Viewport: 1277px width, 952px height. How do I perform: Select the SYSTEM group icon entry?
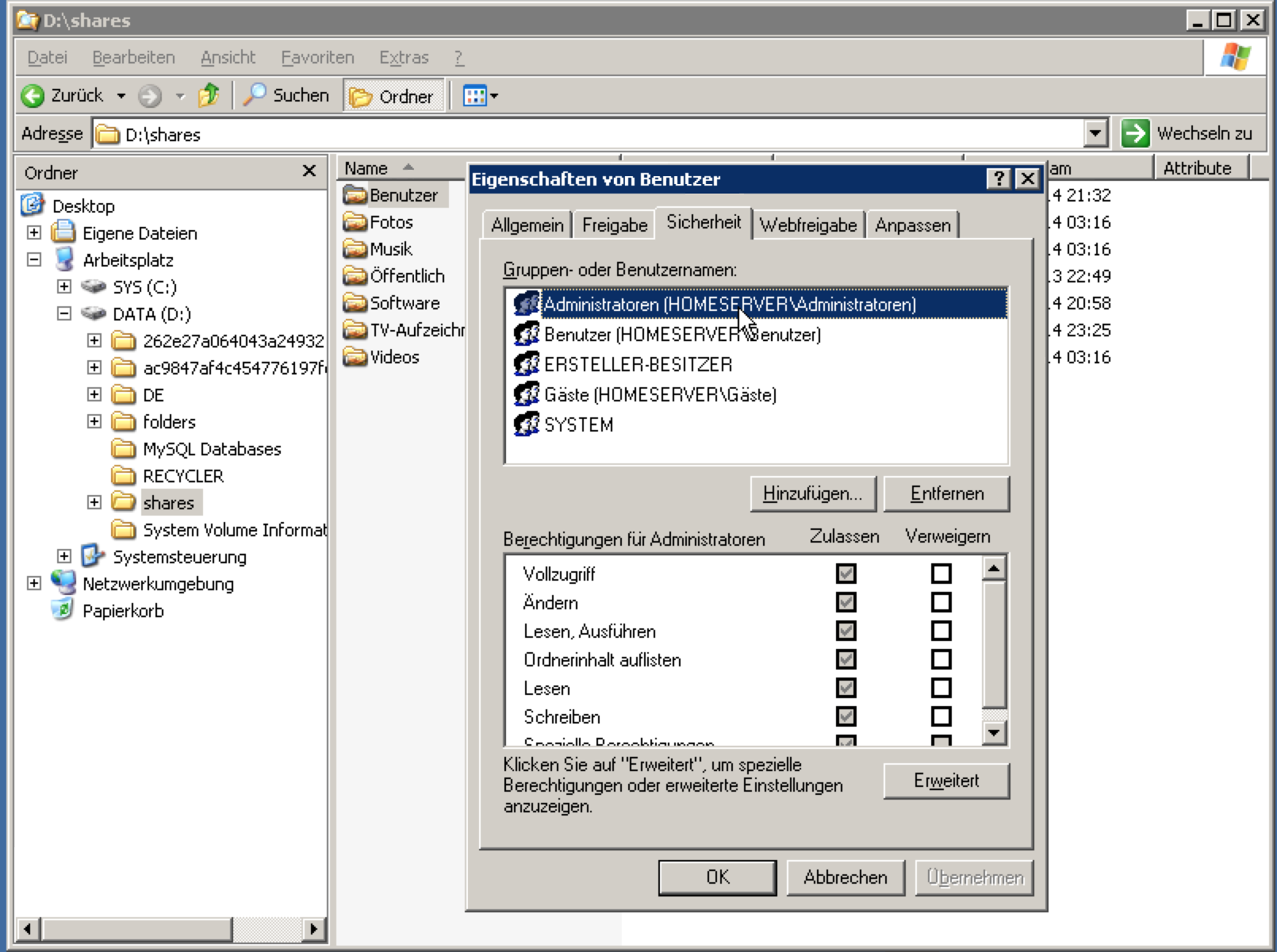[526, 424]
